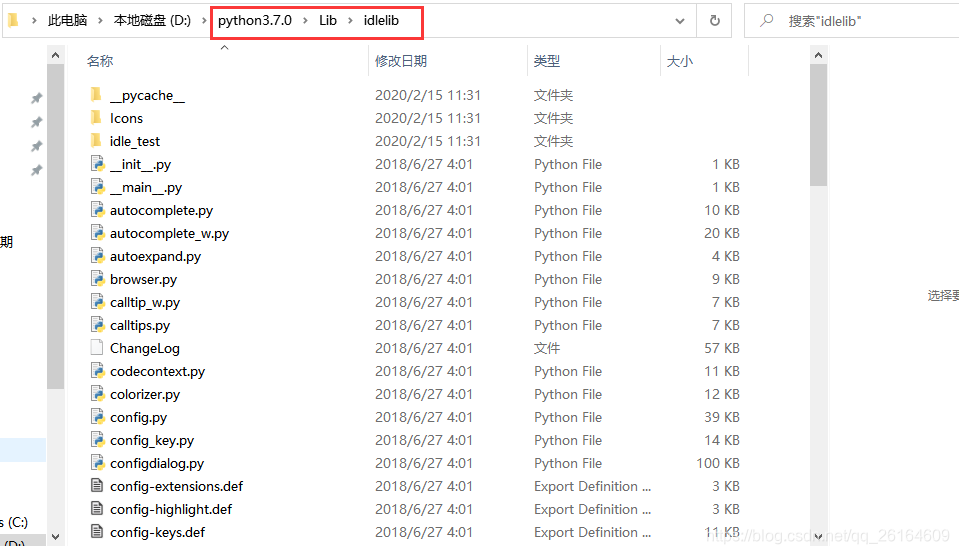This screenshot has width=959, height=554.
Task: Select the autocomplete_w.py file name
Action: point(169,234)
